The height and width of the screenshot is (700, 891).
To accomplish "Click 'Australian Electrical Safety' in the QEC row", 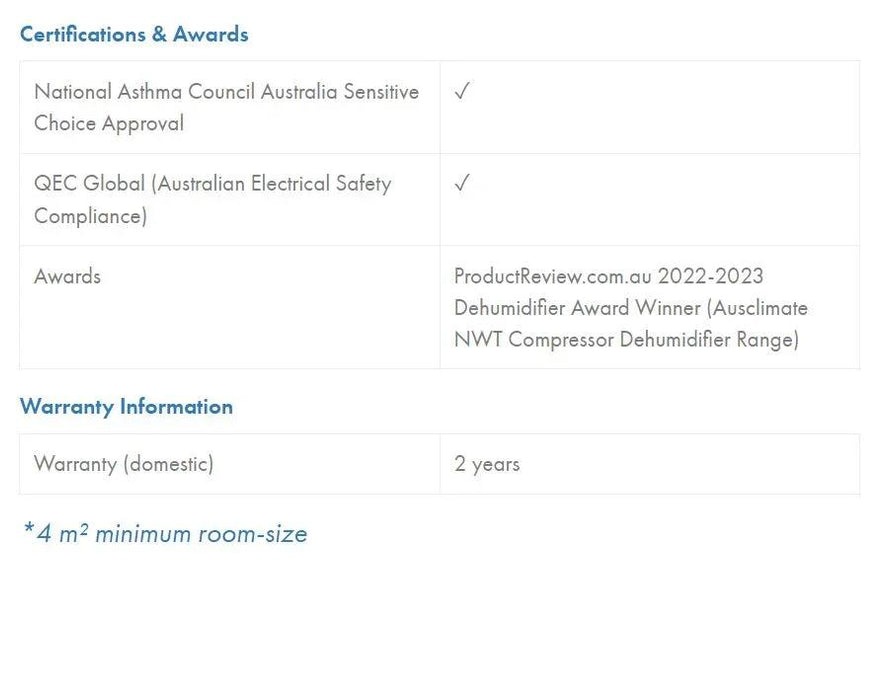I will coord(271,184).
